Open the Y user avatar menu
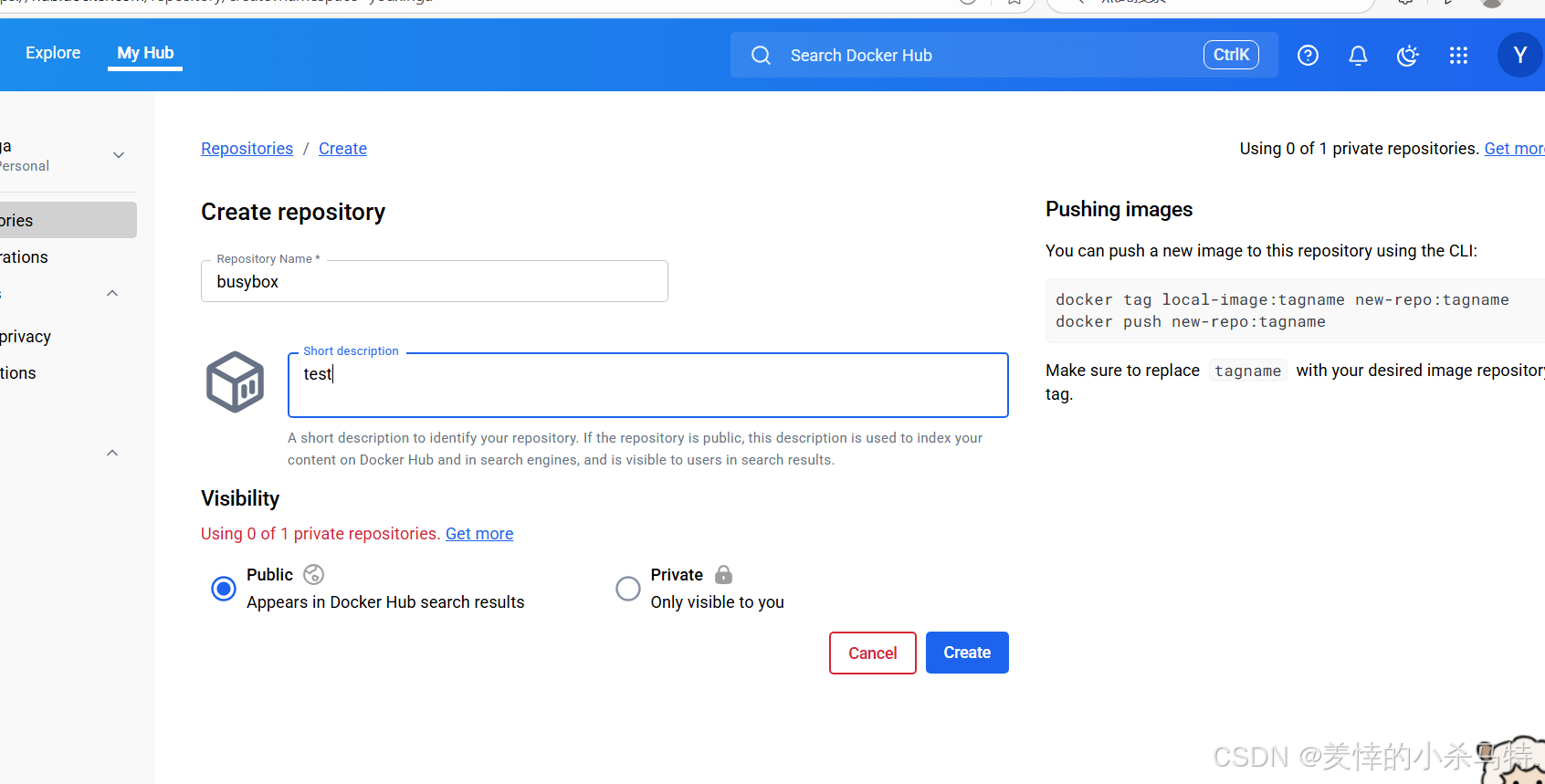 coord(1519,55)
